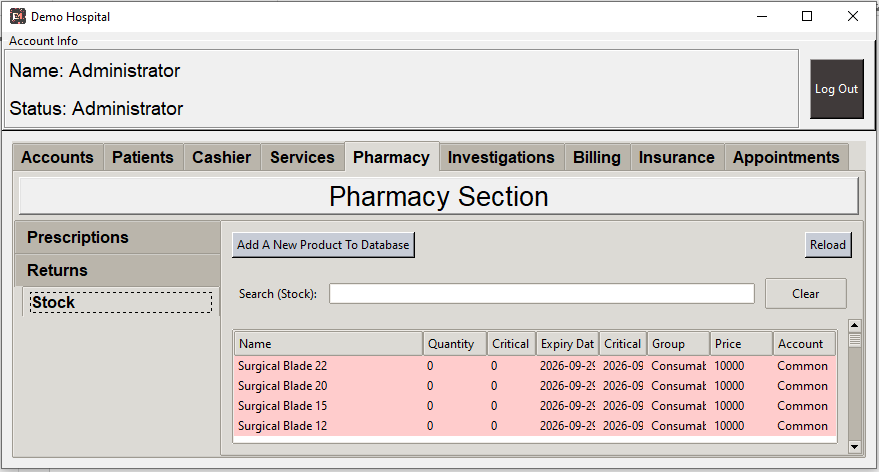Image resolution: width=879 pixels, height=472 pixels.
Task: Click the Status: Administrator label
Action: pyautogui.click(x=96, y=108)
